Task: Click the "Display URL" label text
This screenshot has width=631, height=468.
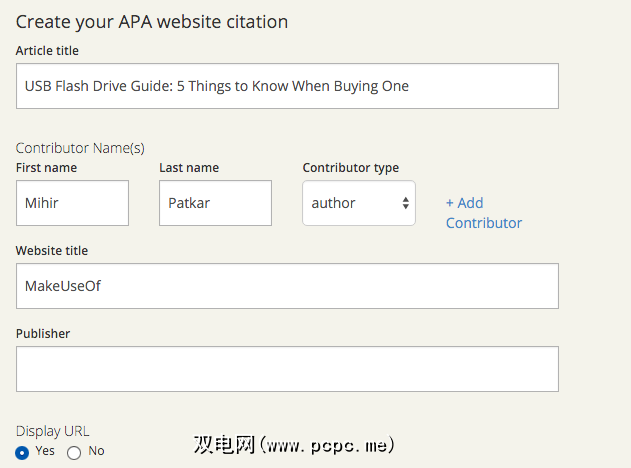Action: [52, 431]
